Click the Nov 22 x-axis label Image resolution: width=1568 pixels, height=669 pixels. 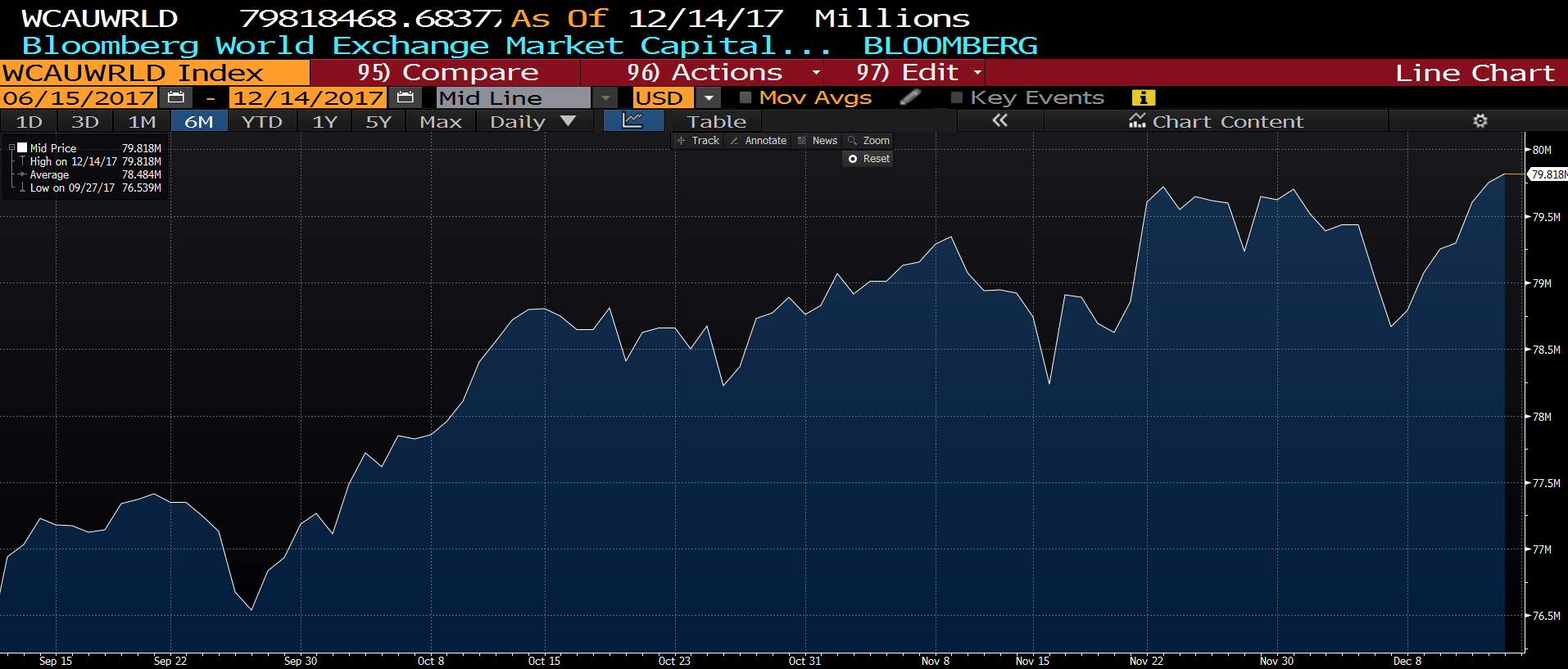1146,661
